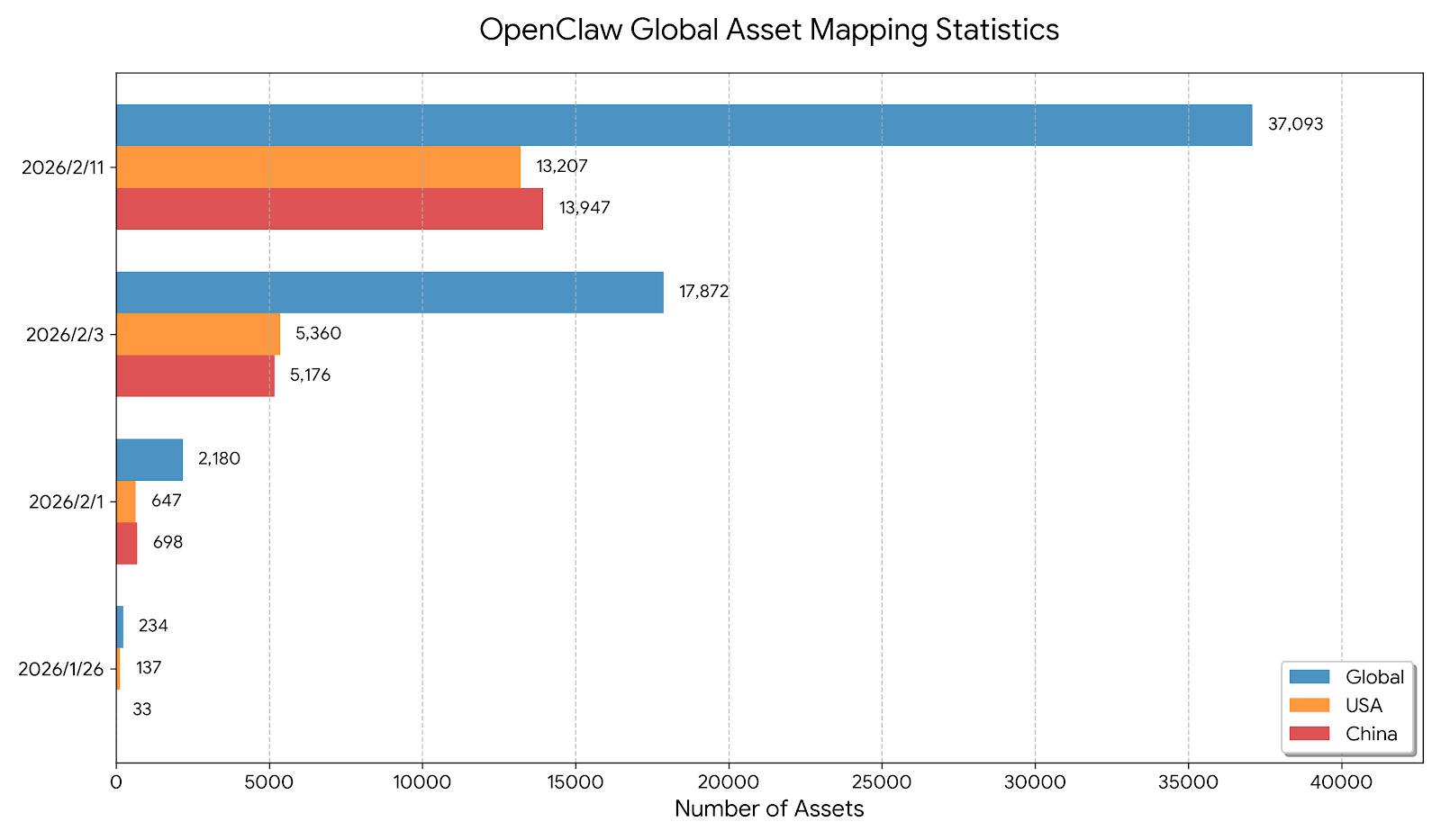Click the red China bar for 2026/2/11
The width and height of the screenshot is (1441, 840).
coord(330,209)
